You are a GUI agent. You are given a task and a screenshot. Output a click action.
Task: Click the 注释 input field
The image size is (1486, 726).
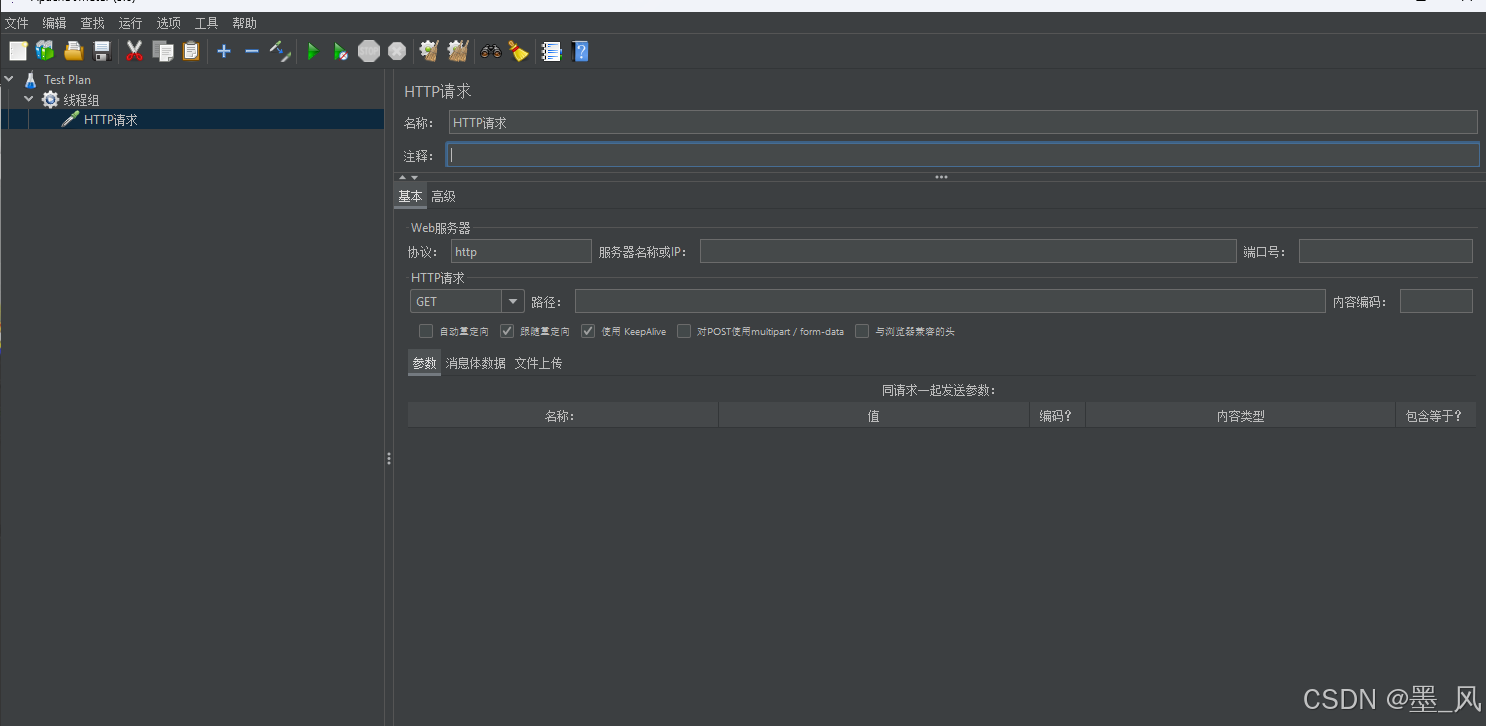click(x=963, y=155)
